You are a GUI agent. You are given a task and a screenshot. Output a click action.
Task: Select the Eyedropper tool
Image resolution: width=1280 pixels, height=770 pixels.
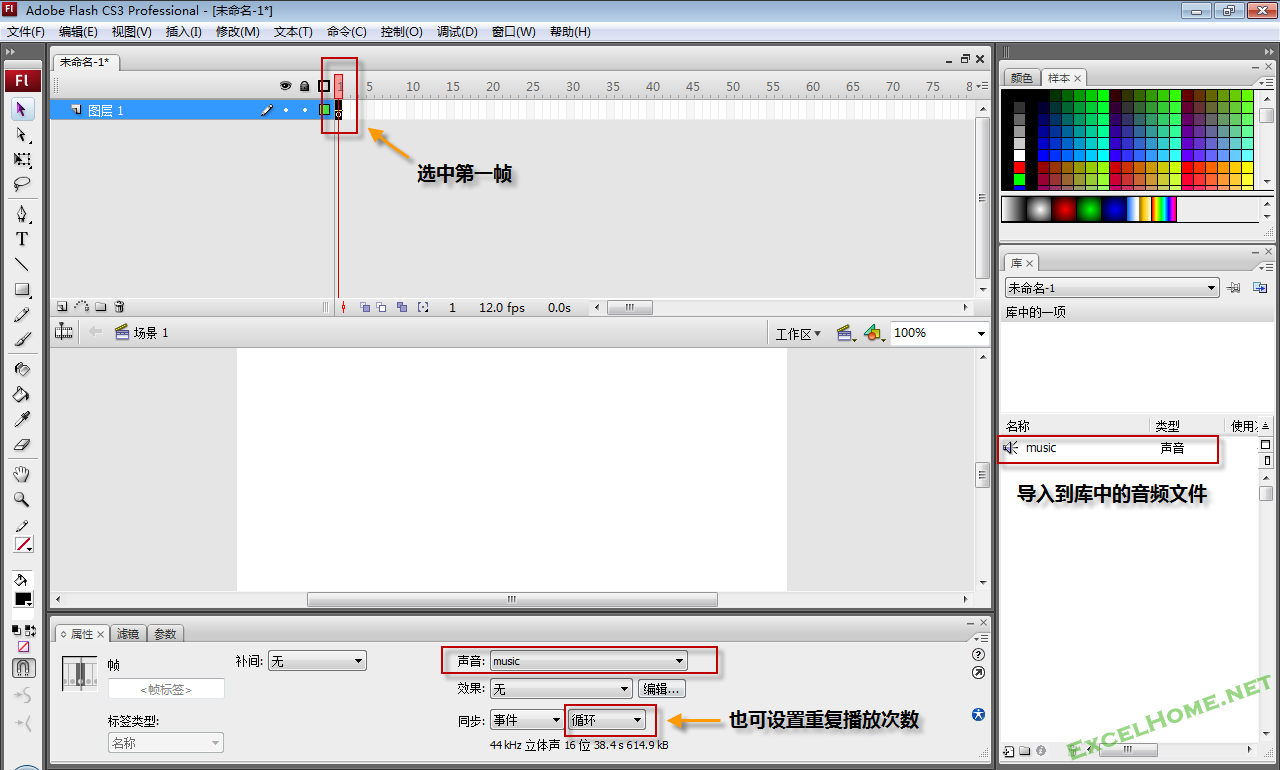coord(22,419)
